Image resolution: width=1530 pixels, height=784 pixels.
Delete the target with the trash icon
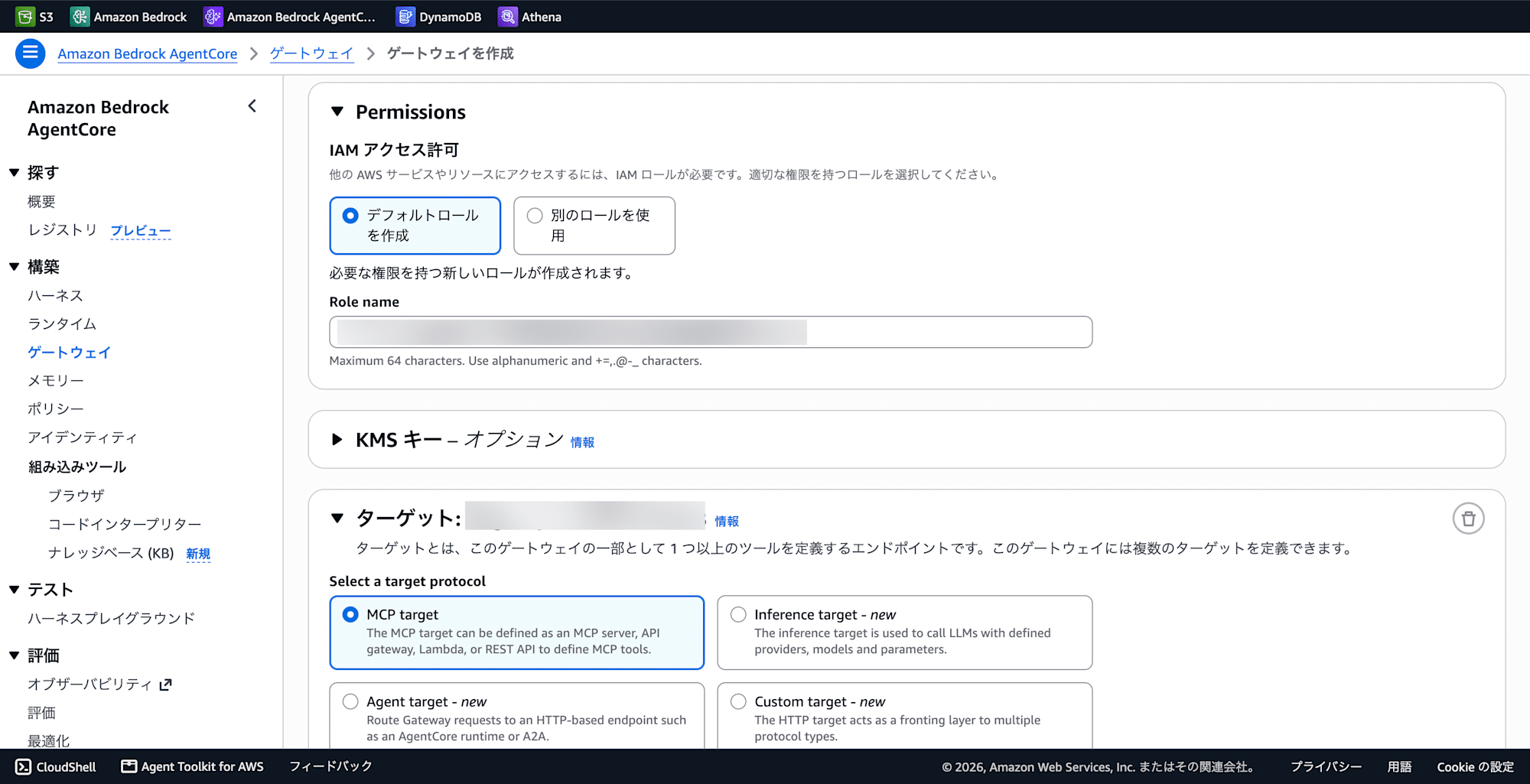tap(1468, 519)
